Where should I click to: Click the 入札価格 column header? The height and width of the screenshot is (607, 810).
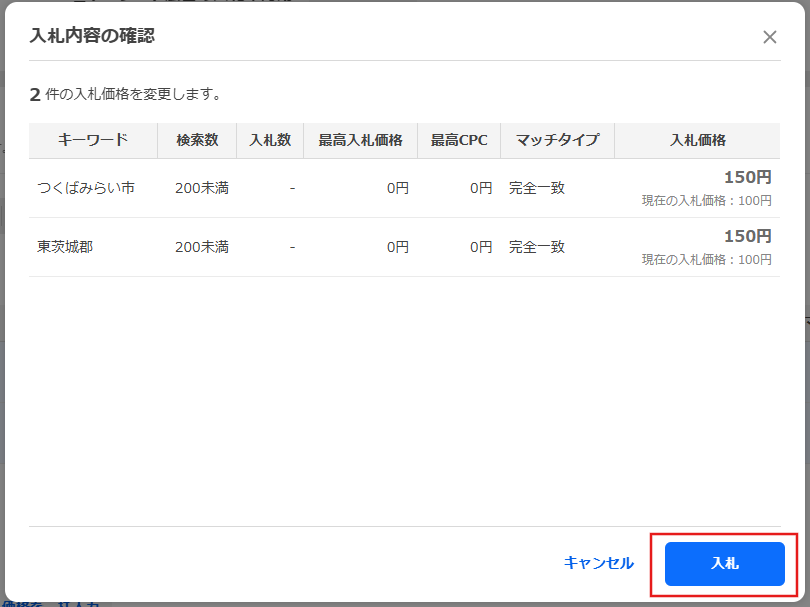[697, 140]
